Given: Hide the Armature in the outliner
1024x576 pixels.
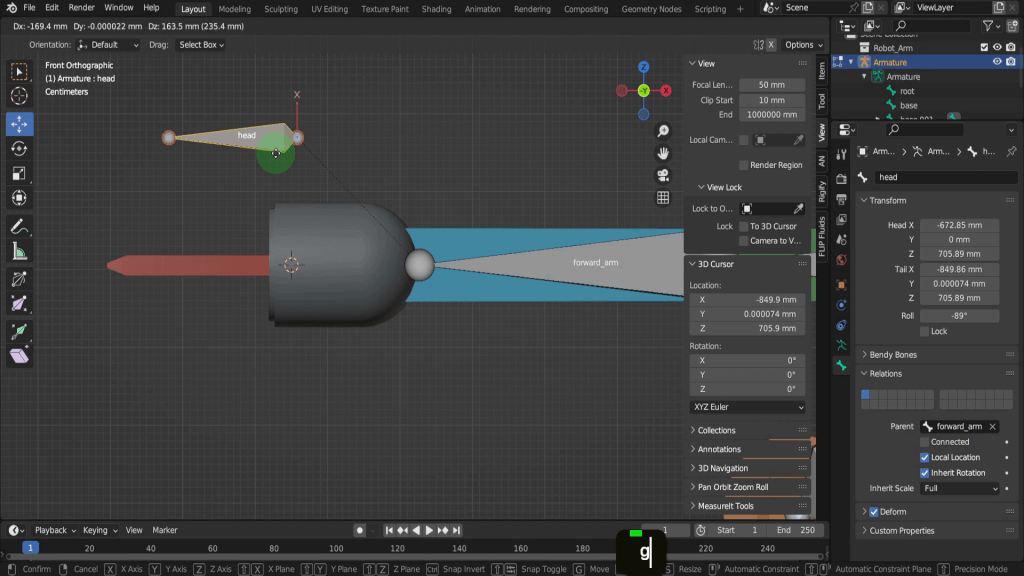Looking at the screenshot, I should pyautogui.click(x=997, y=62).
